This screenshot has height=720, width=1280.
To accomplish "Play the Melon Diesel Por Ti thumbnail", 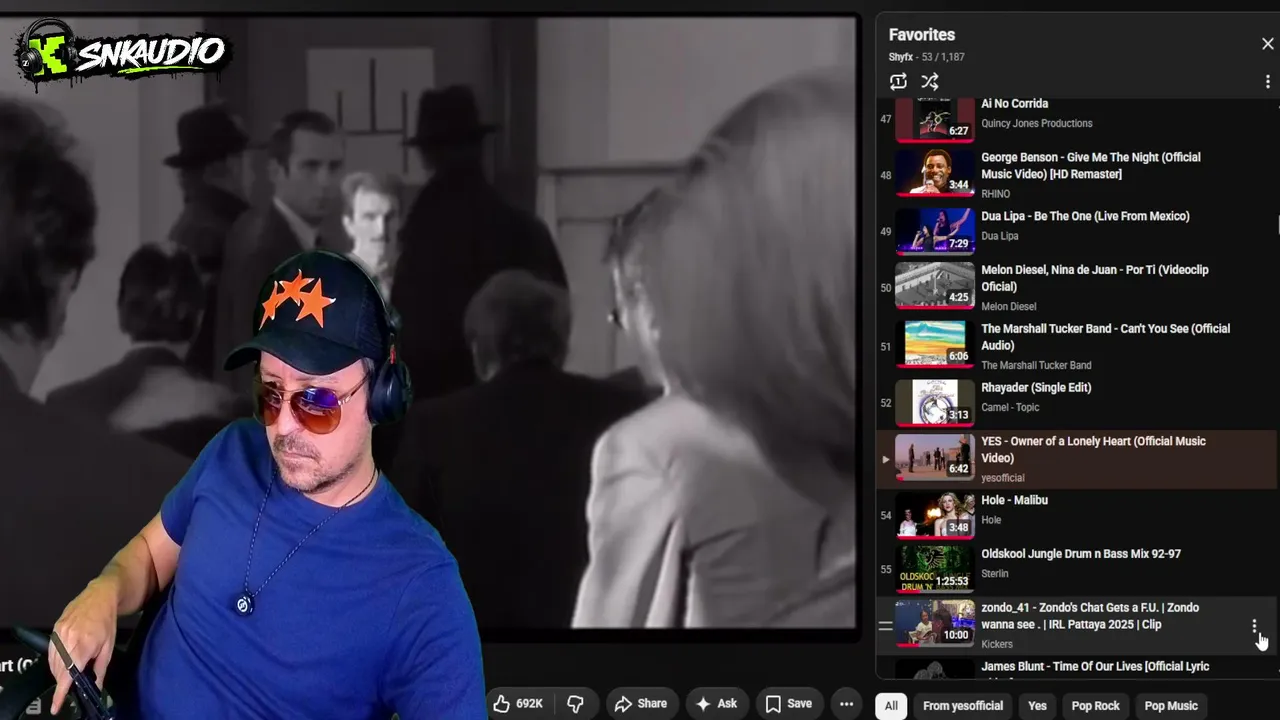I will (x=934, y=285).
